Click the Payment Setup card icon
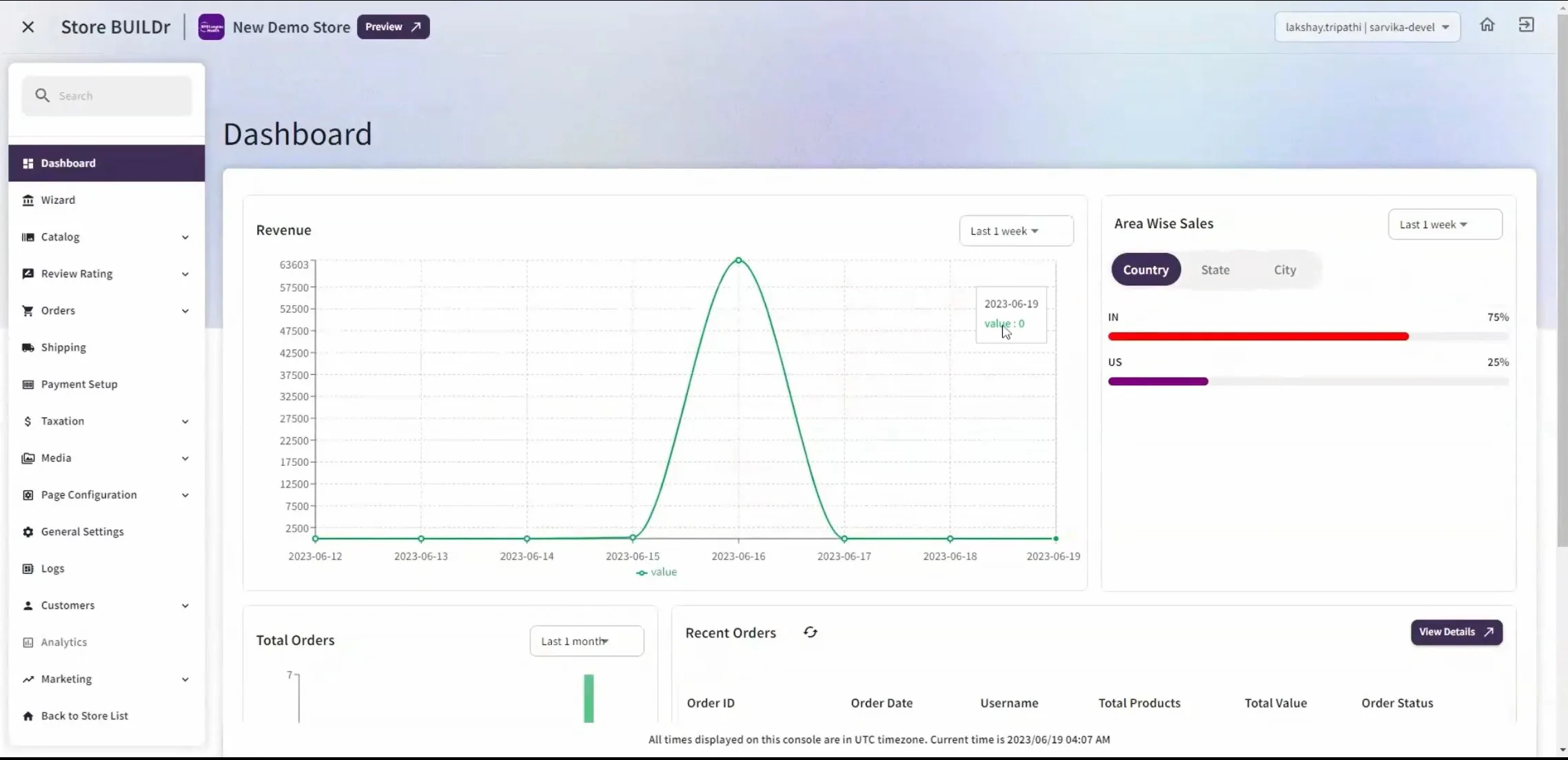This screenshot has height=760, width=1568. [28, 384]
